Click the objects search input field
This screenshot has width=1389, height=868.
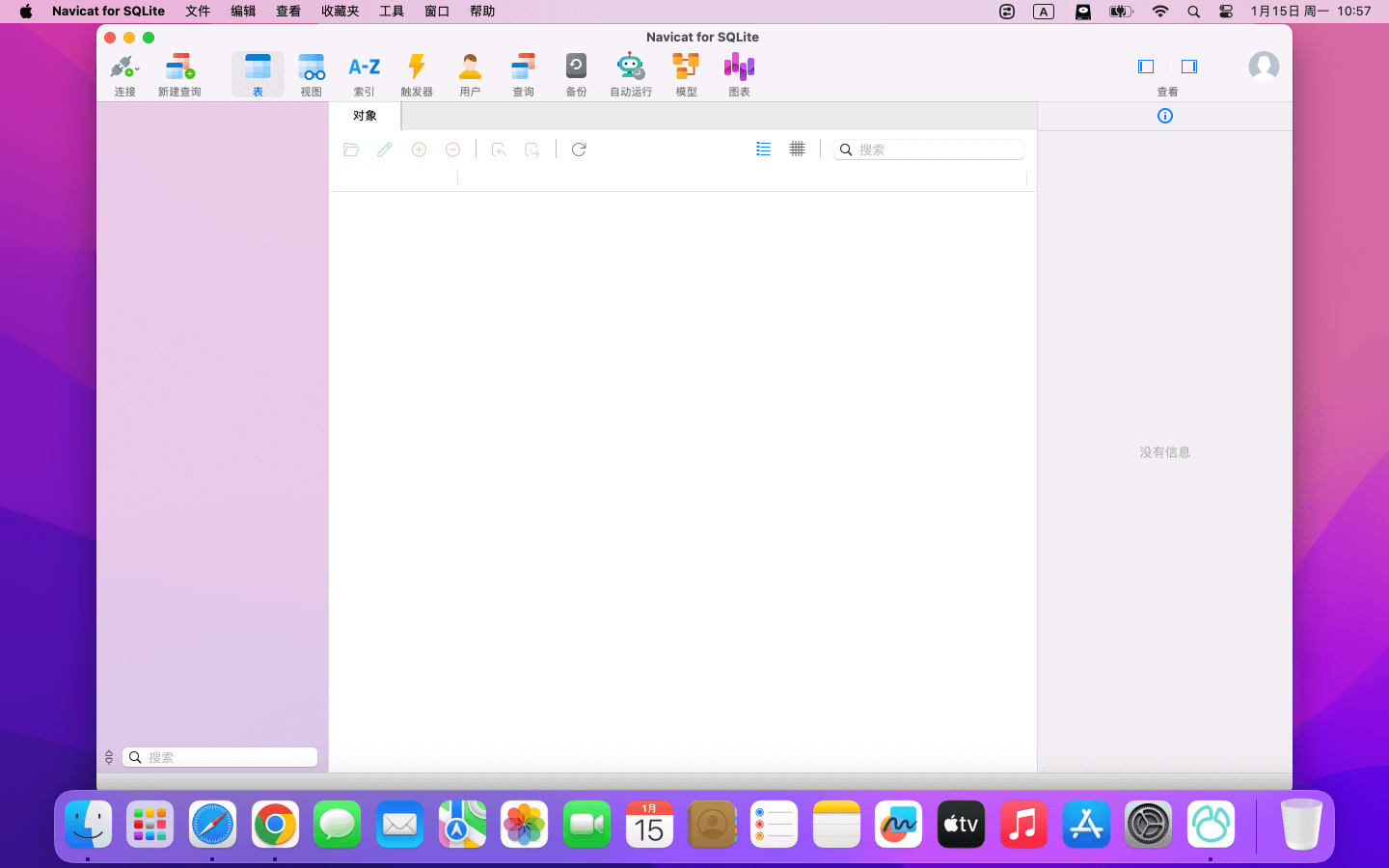click(x=938, y=149)
